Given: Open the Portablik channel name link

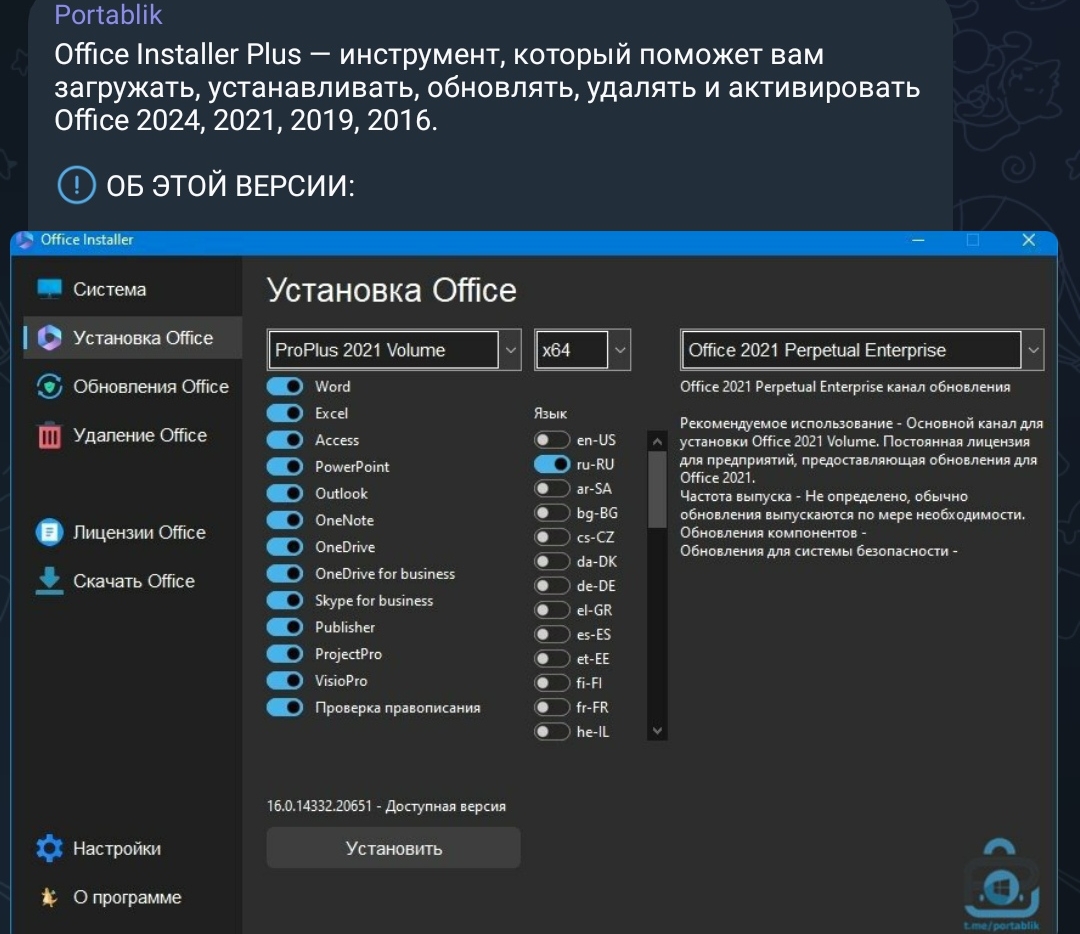Looking at the screenshot, I should pos(108,14).
